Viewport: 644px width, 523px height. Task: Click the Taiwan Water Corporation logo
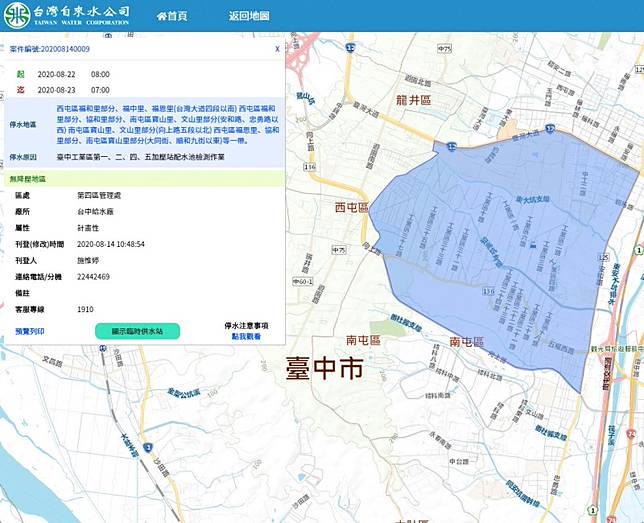pyautogui.click(x=65, y=16)
